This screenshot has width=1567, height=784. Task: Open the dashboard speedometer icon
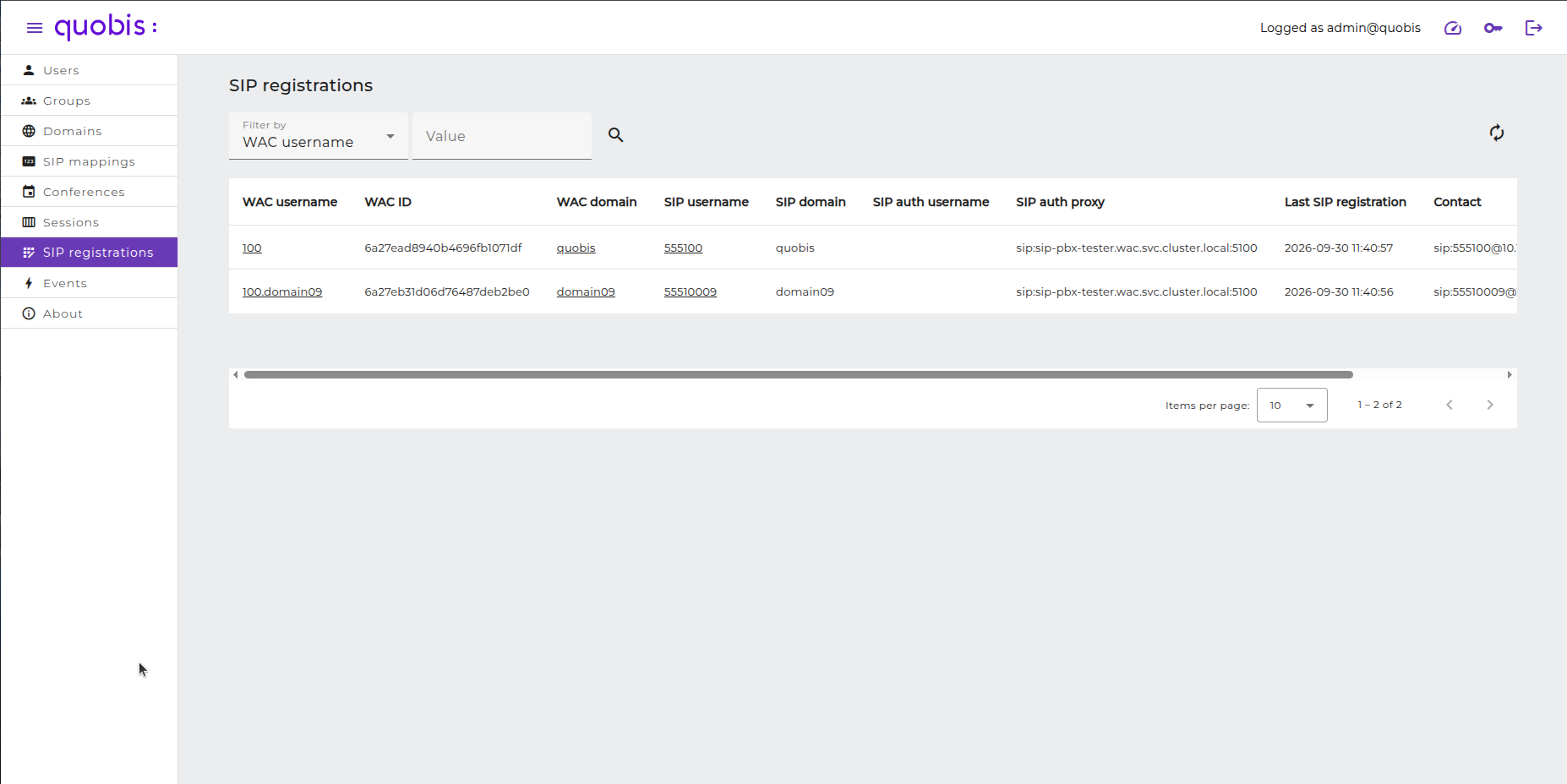1453,28
